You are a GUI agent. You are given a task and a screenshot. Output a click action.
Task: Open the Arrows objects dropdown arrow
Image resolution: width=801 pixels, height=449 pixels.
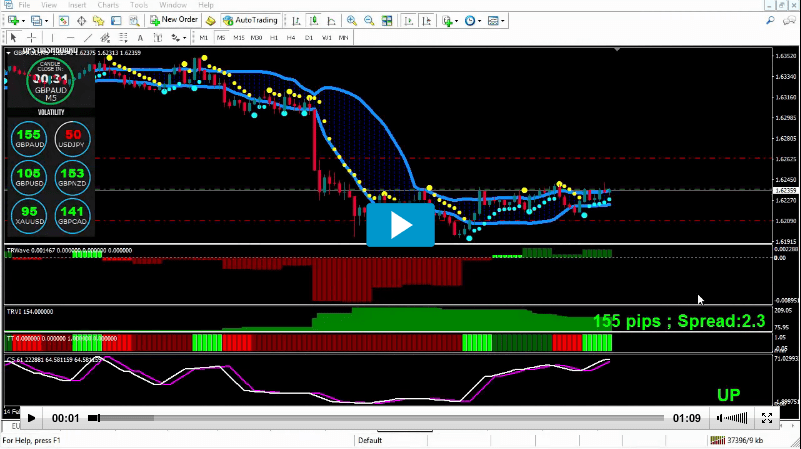(x=184, y=38)
